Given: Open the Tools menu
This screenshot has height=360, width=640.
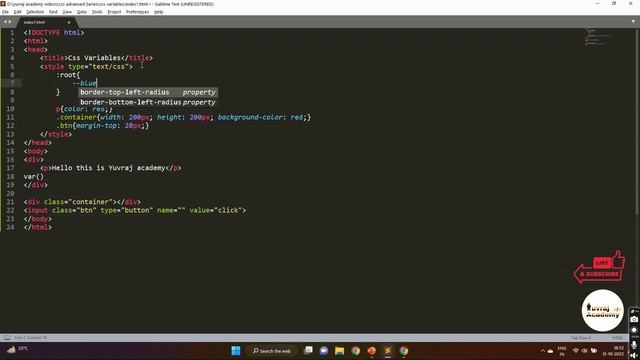Looking at the screenshot, I should click(x=97, y=12).
